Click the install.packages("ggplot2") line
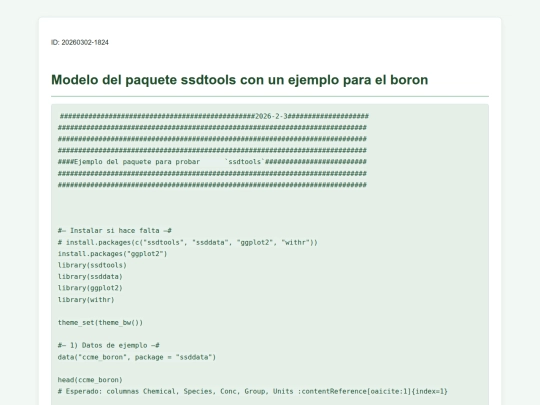Image resolution: width=540 pixels, height=405 pixels. click(x=112, y=254)
